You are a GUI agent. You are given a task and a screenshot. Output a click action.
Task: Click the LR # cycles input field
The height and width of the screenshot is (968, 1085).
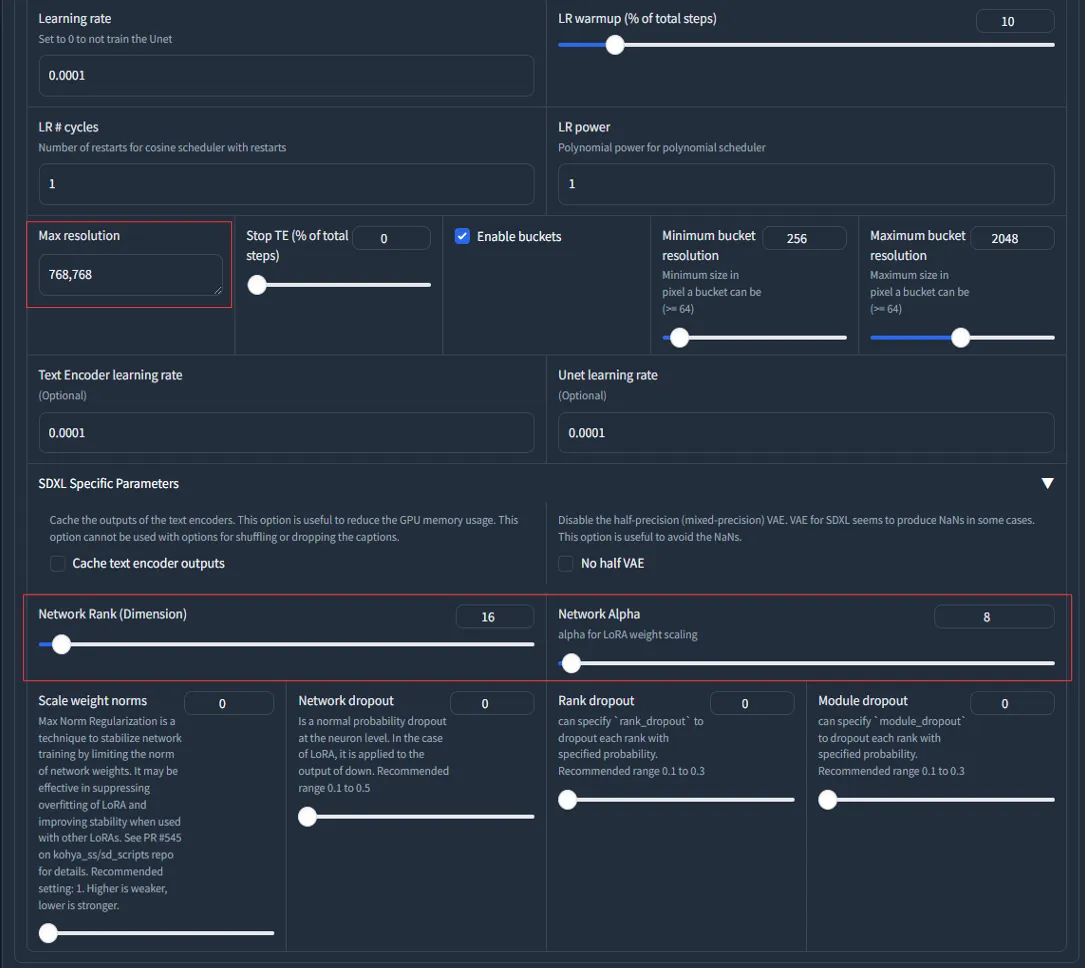pyautogui.click(x=285, y=184)
